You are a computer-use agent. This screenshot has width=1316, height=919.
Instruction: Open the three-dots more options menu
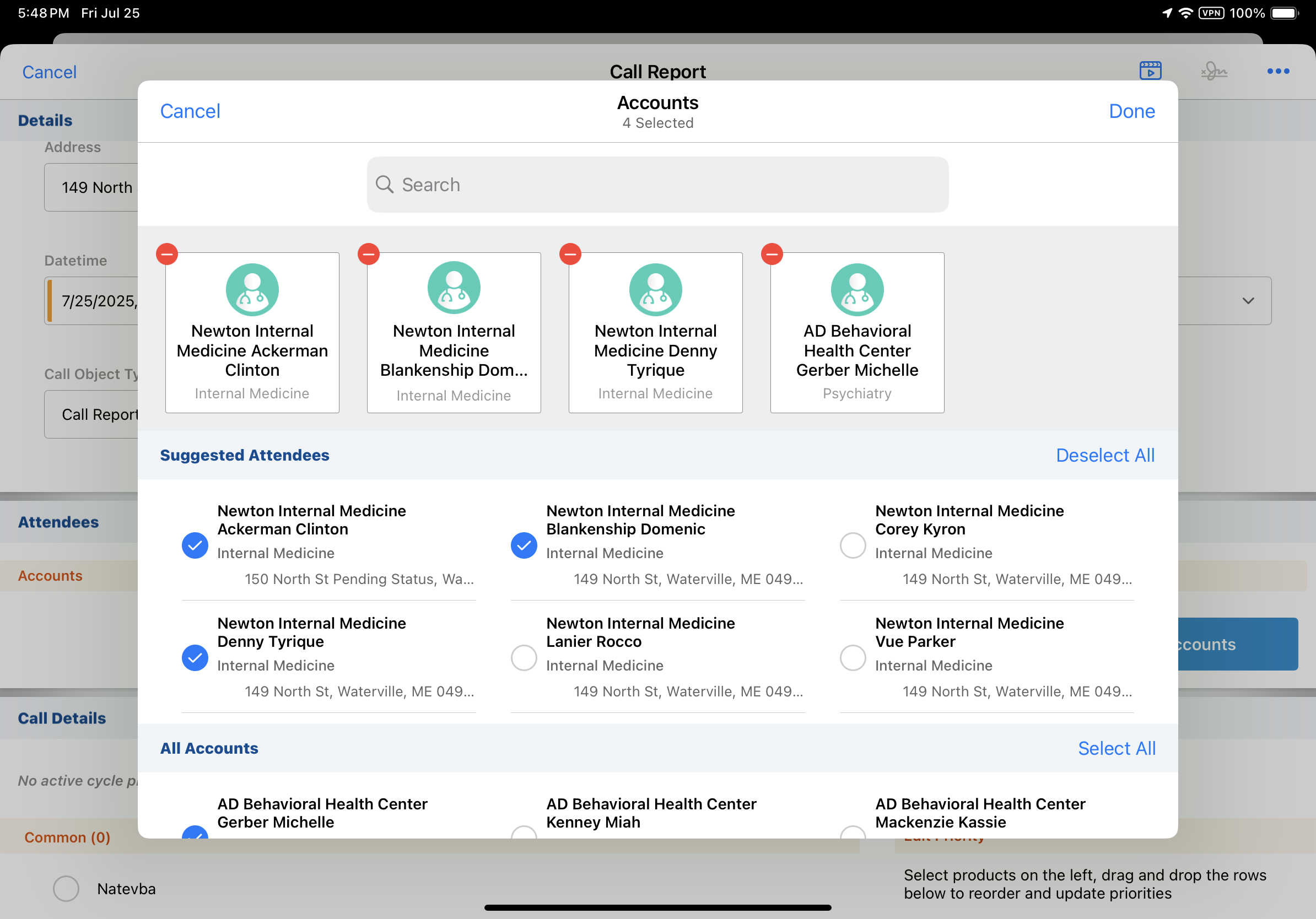[x=1277, y=71]
